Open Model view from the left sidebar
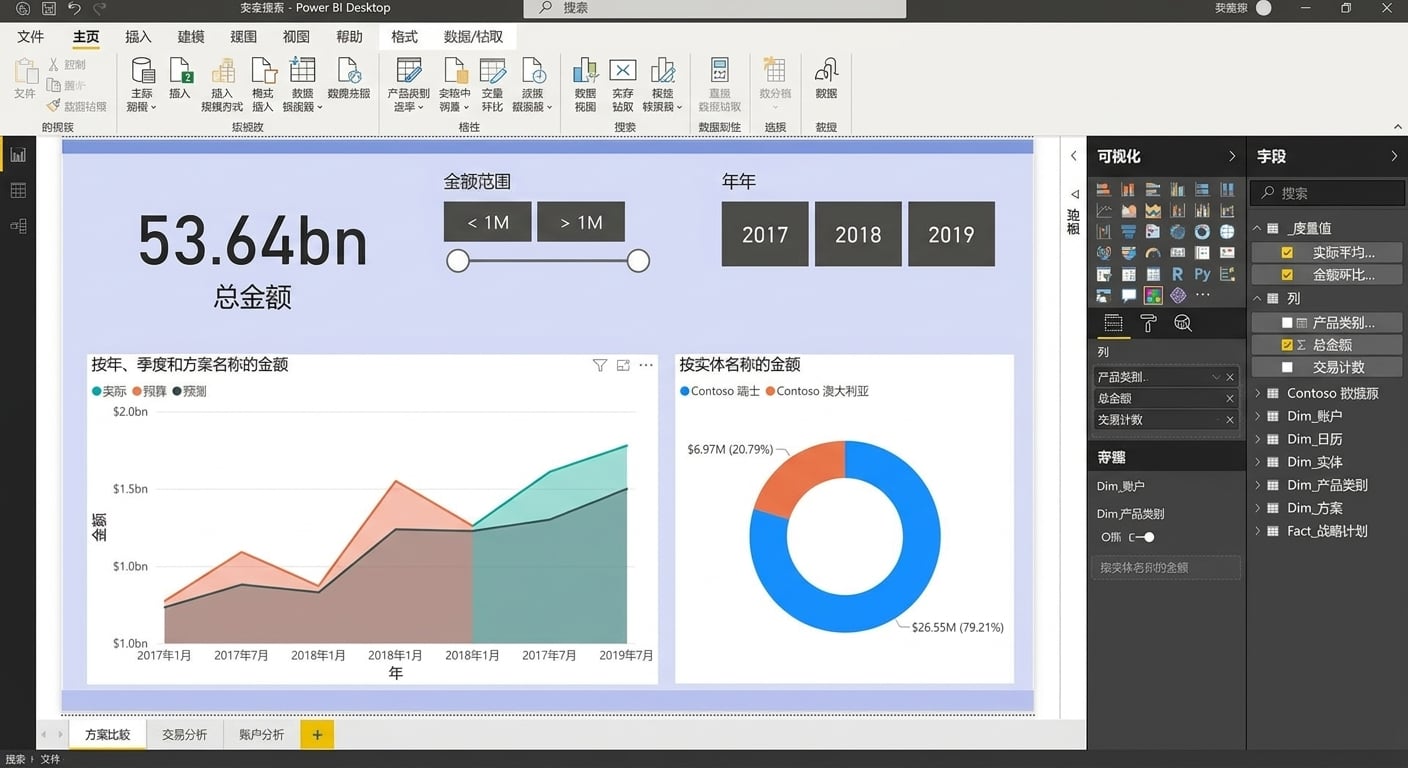The image size is (1408, 768). click(18, 226)
